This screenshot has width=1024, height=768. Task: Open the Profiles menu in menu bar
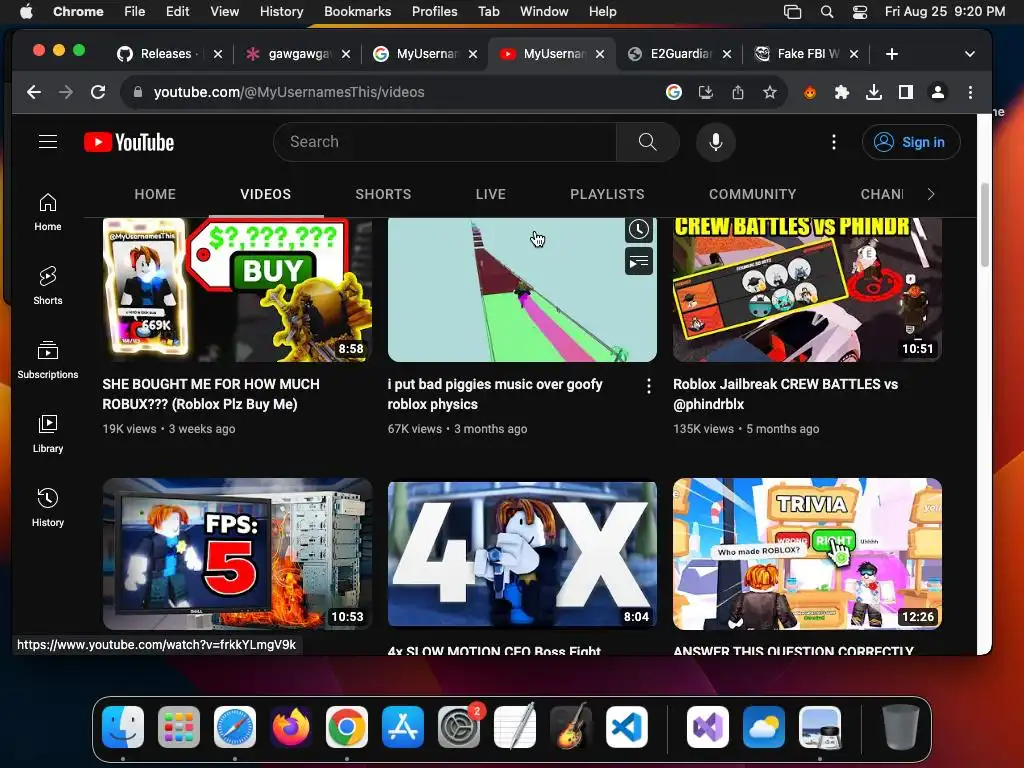434,11
